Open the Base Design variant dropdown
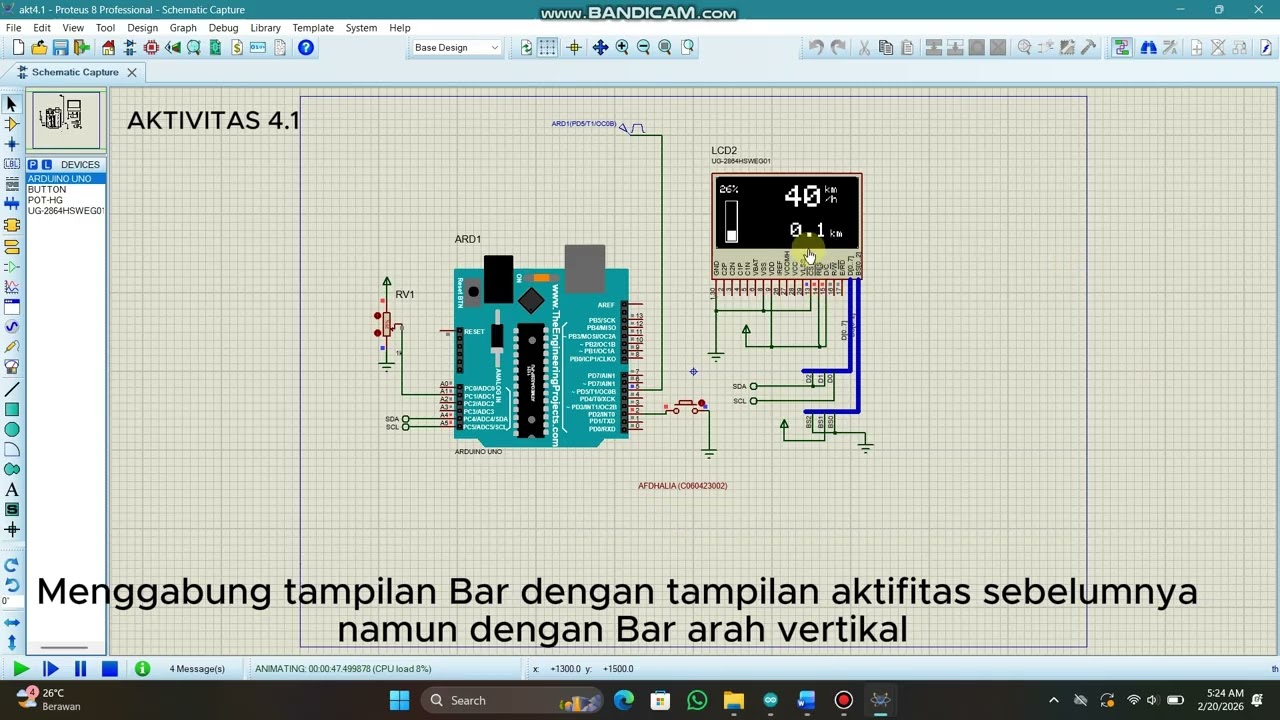This screenshot has height=720, width=1280. 457,47
